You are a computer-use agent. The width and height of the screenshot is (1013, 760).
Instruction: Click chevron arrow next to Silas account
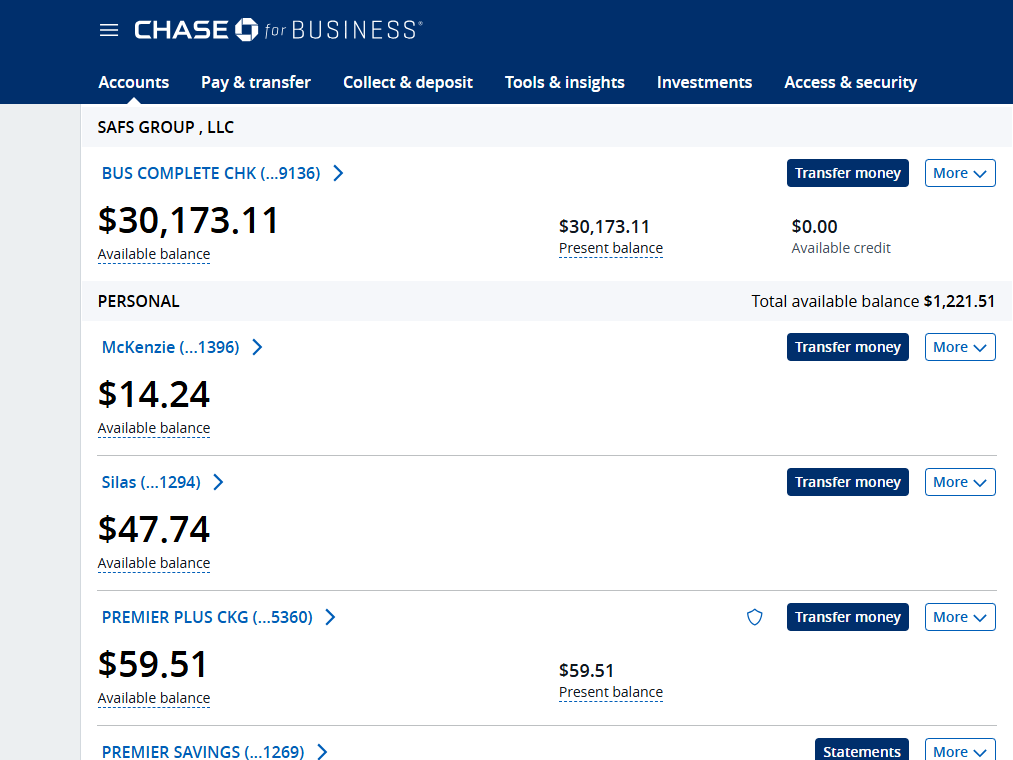pyautogui.click(x=218, y=482)
